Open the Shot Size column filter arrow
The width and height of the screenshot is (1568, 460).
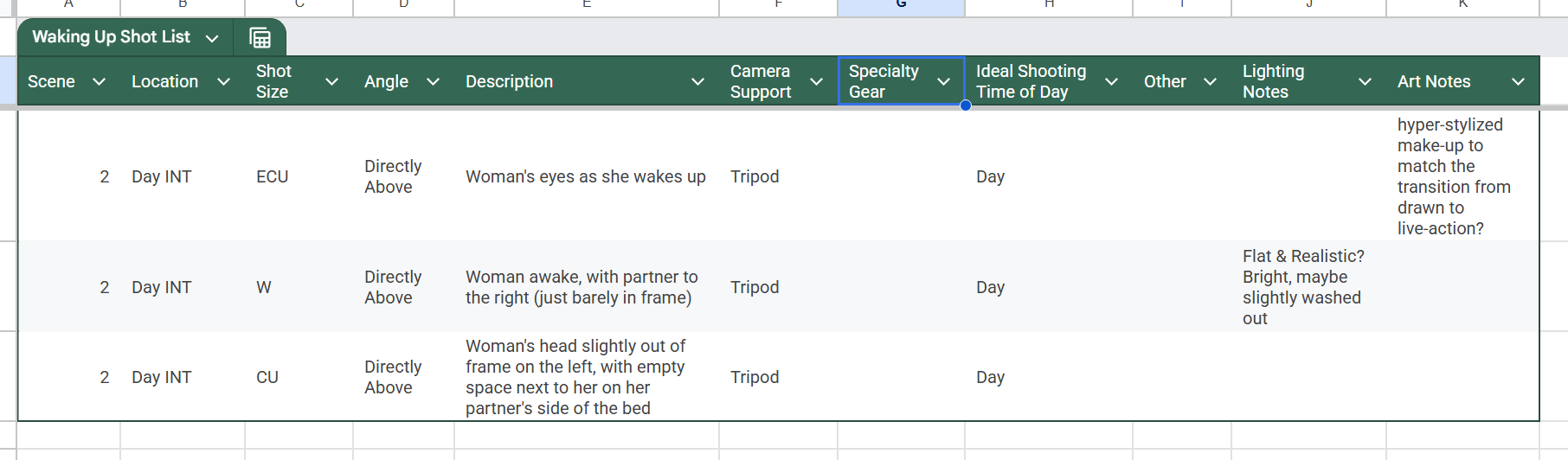331,81
